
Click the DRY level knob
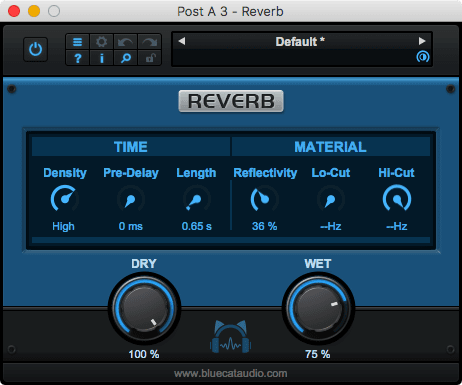tap(144, 308)
